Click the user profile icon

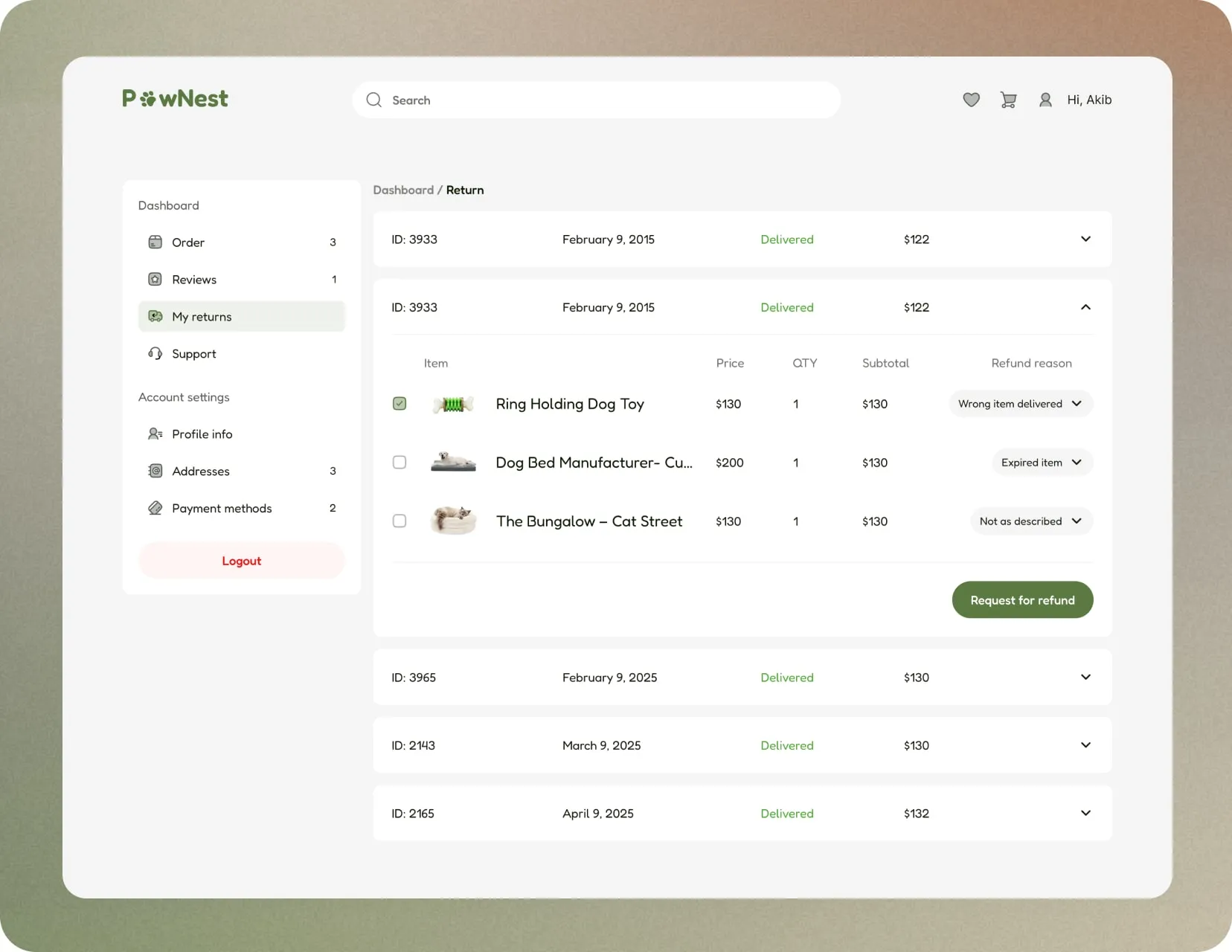pyautogui.click(x=1045, y=100)
